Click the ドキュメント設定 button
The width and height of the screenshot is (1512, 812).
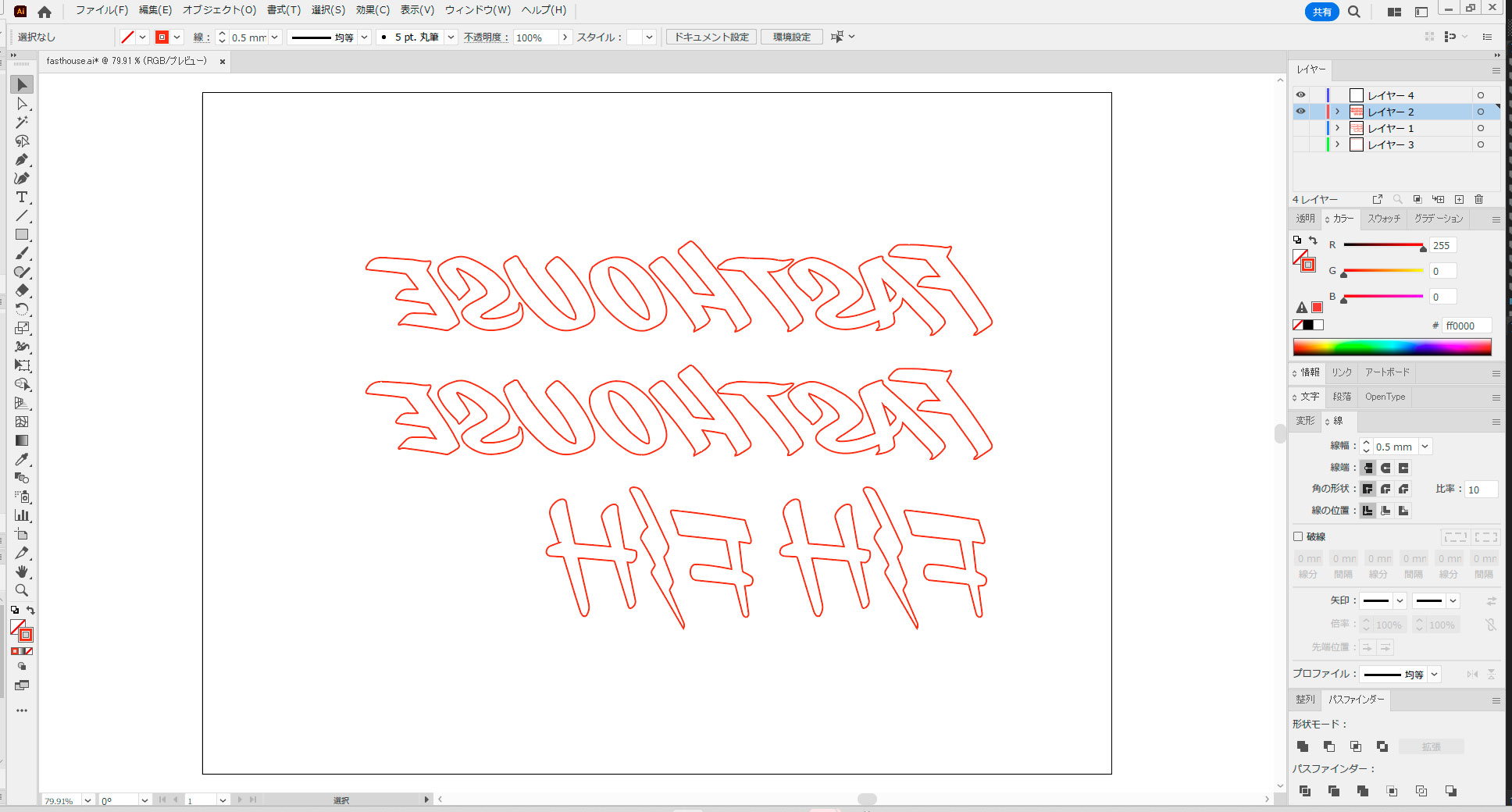[x=711, y=37]
